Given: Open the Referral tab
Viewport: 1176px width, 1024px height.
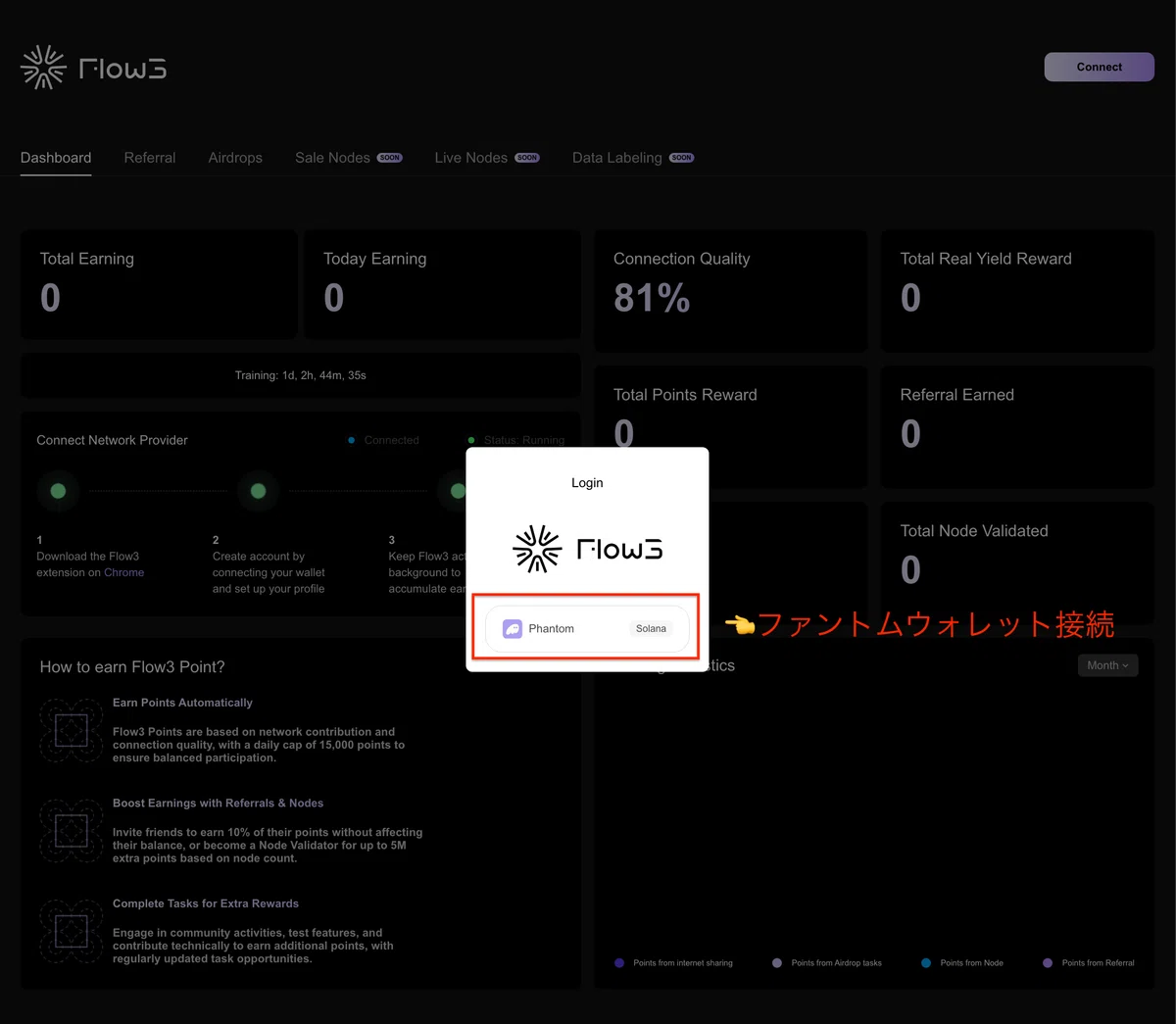Looking at the screenshot, I should pos(150,158).
